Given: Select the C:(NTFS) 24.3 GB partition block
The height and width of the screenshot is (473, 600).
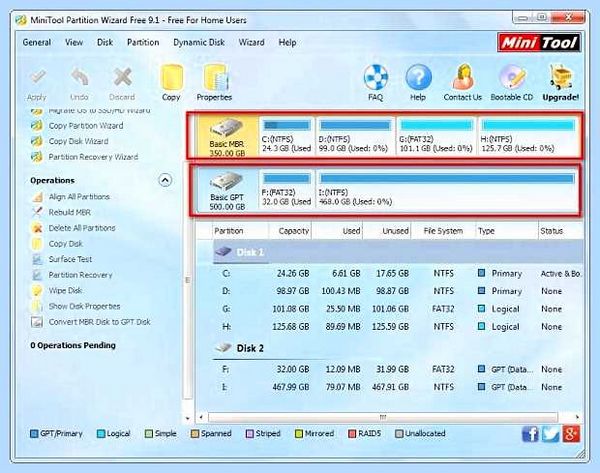Looking at the screenshot, I should pos(287,136).
